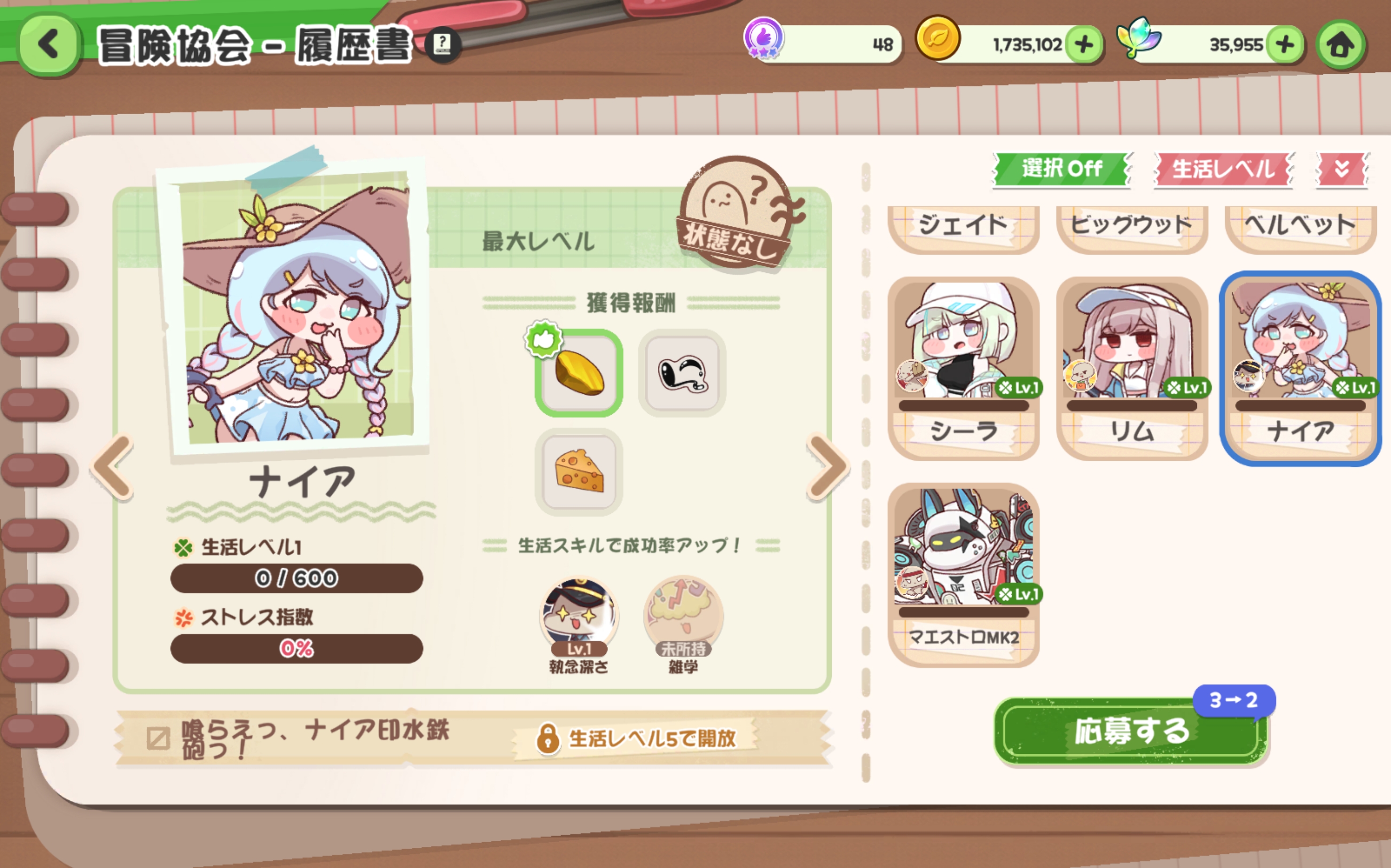Expand sort order with double chevron
Image resolution: width=1391 pixels, height=868 pixels.
point(1342,169)
